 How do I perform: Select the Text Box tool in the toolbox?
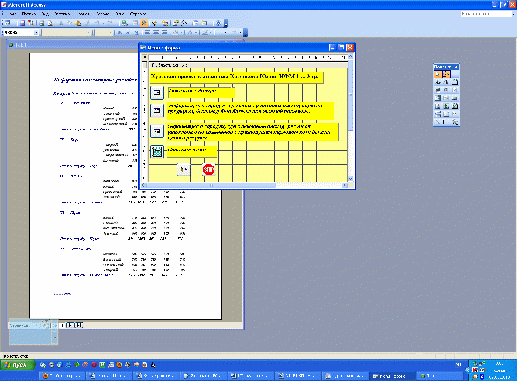[446, 82]
